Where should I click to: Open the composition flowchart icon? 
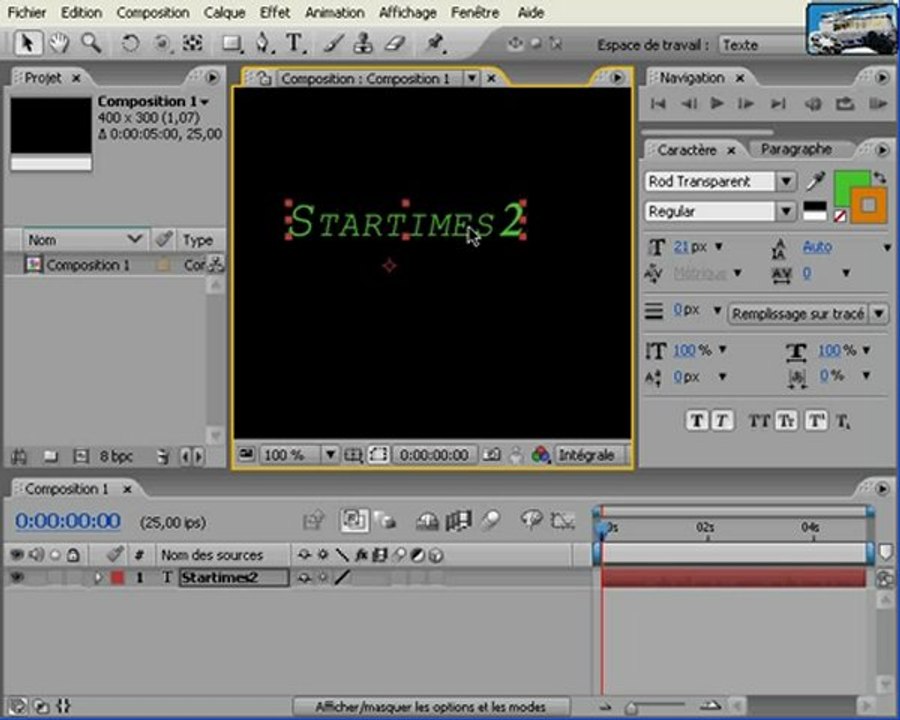pyautogui.click(x=216, y=264)
